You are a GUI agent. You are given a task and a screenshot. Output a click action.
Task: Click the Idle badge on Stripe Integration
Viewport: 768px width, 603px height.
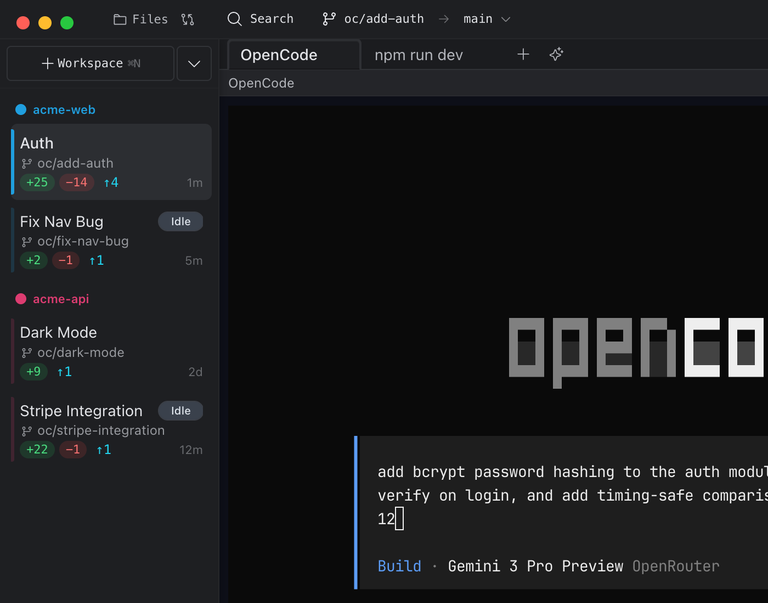click(x=180, y=410)
